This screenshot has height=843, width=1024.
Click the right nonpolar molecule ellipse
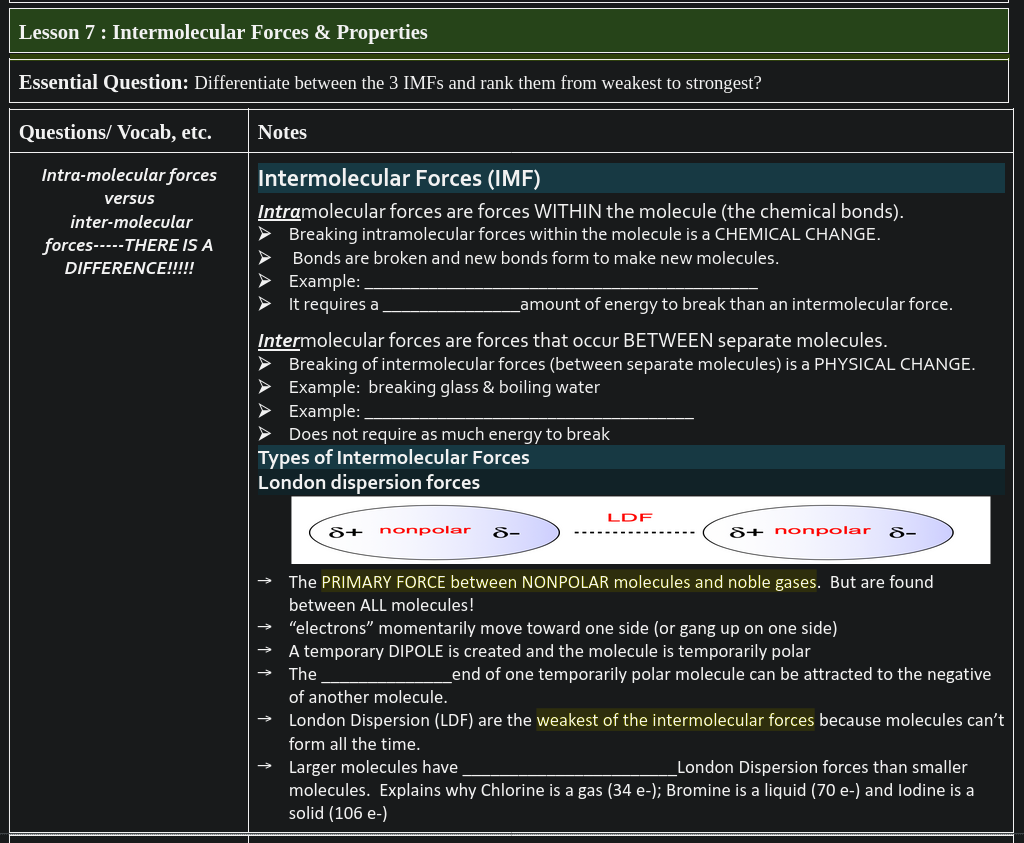click(x=827, y=531)
